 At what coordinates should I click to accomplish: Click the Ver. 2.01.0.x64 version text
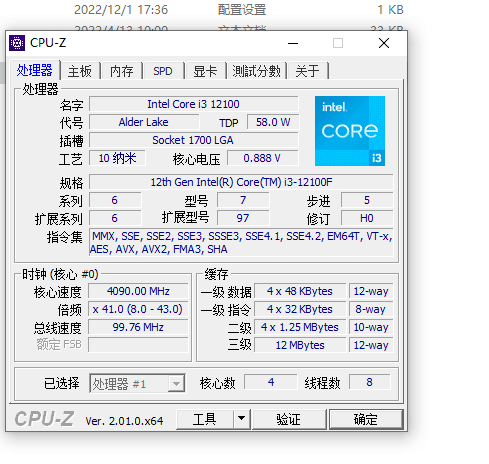pyautogui.click(x=124, y=421)
